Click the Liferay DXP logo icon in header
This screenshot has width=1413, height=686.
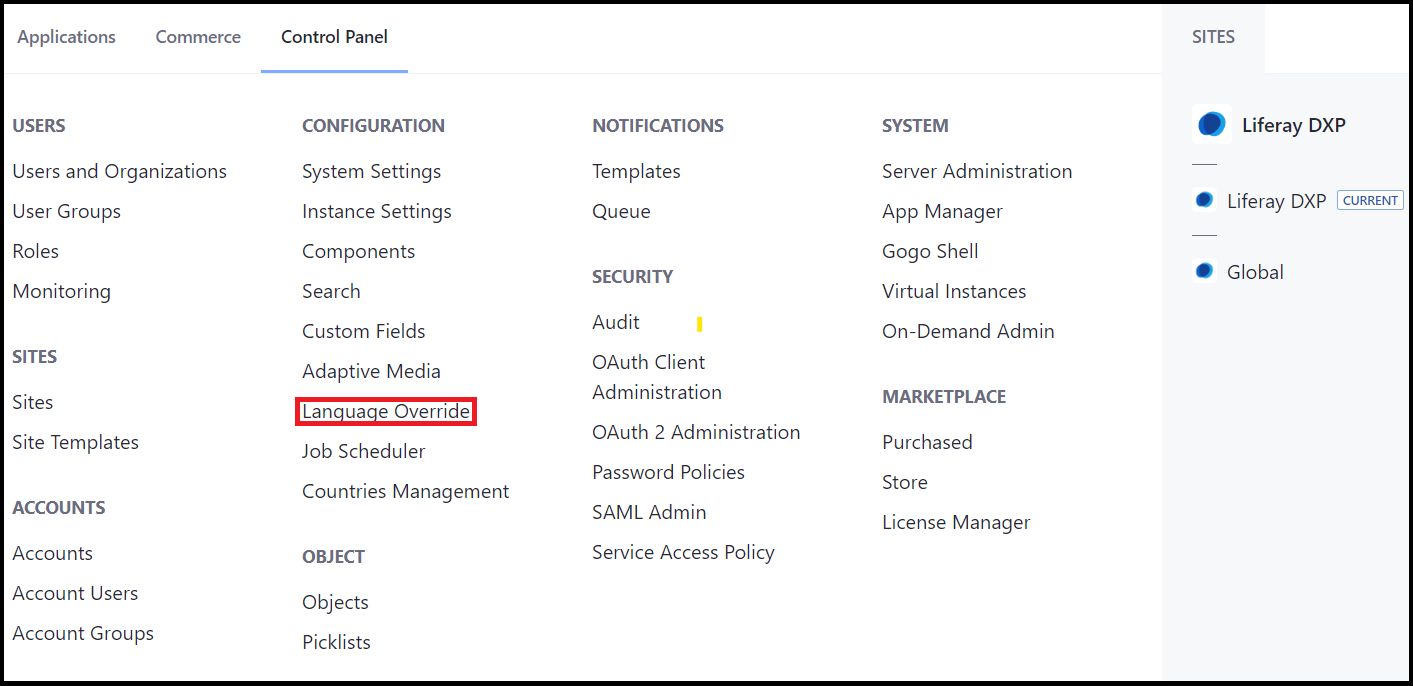(x=1212, y=125)
